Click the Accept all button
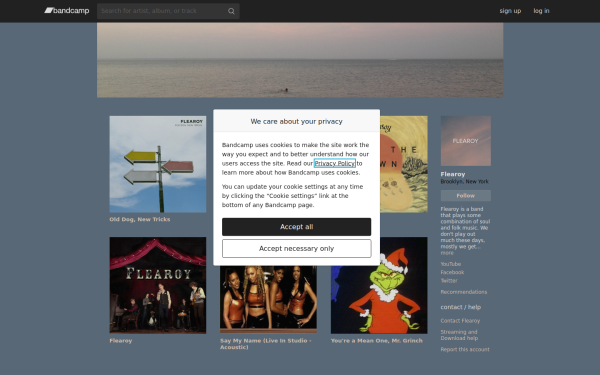 (297, 227)
